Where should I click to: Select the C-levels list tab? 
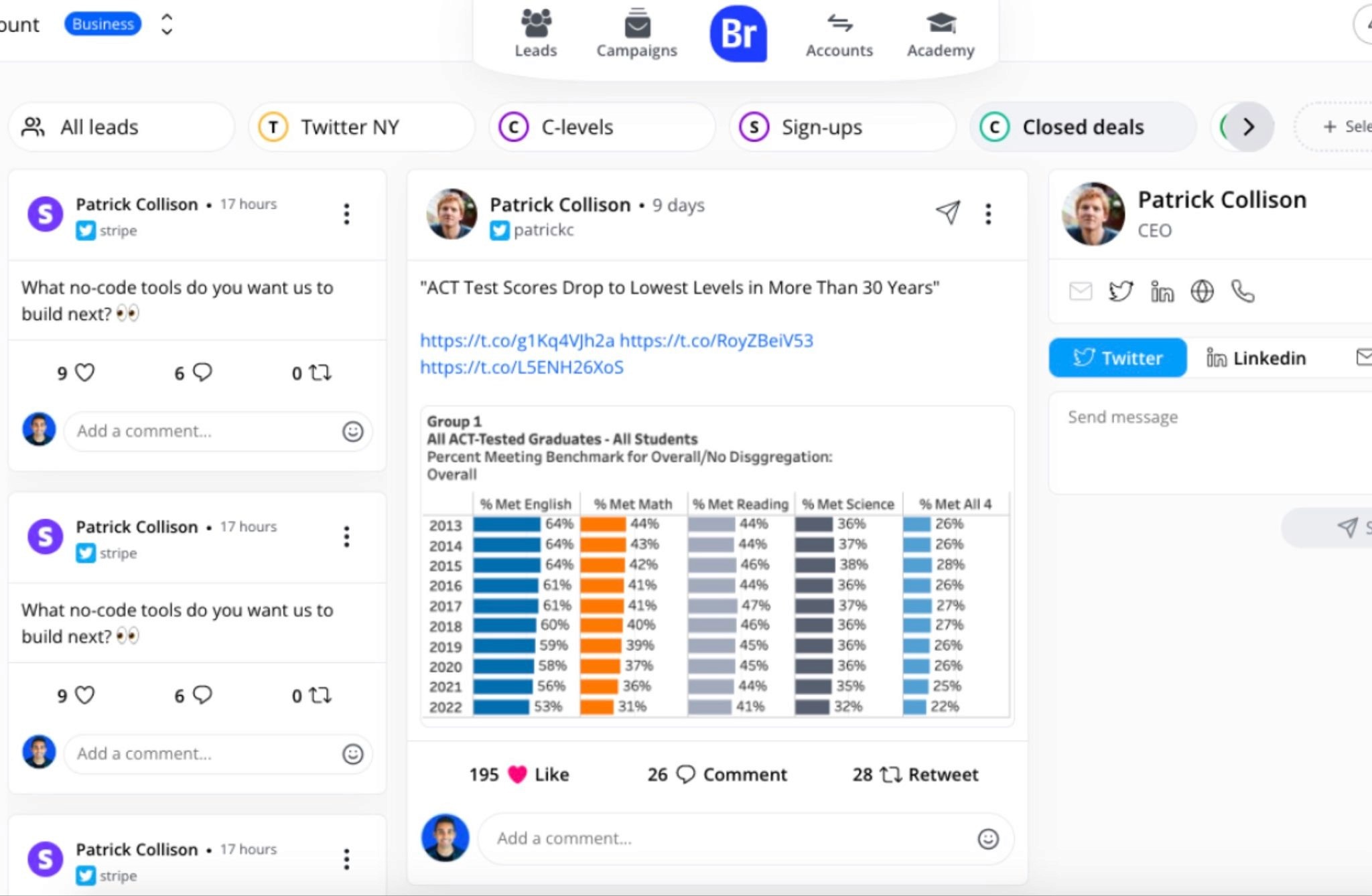tap(602, 127)
